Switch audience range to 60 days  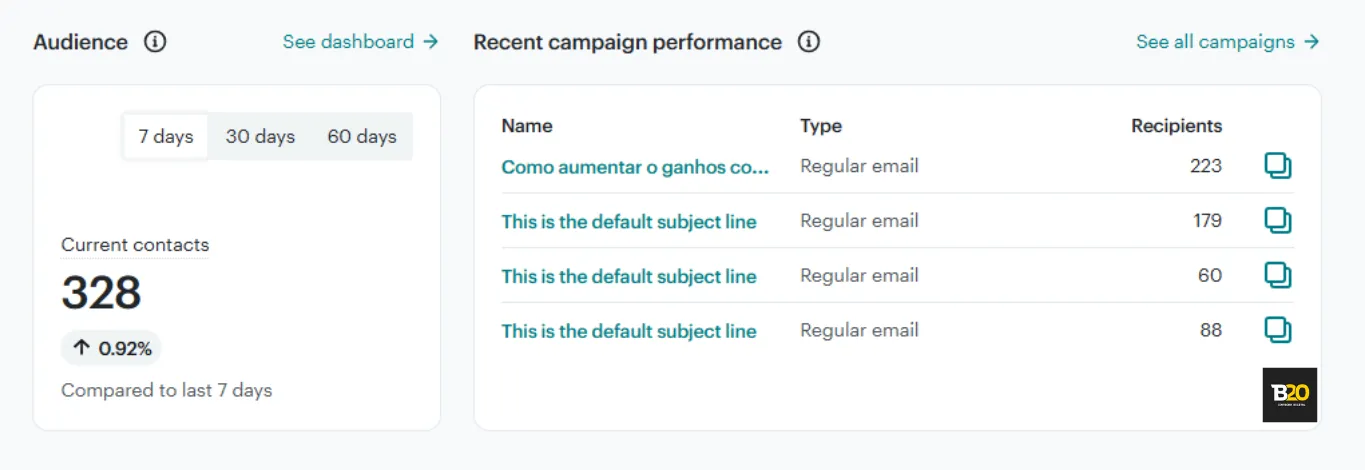coord(362,137)
